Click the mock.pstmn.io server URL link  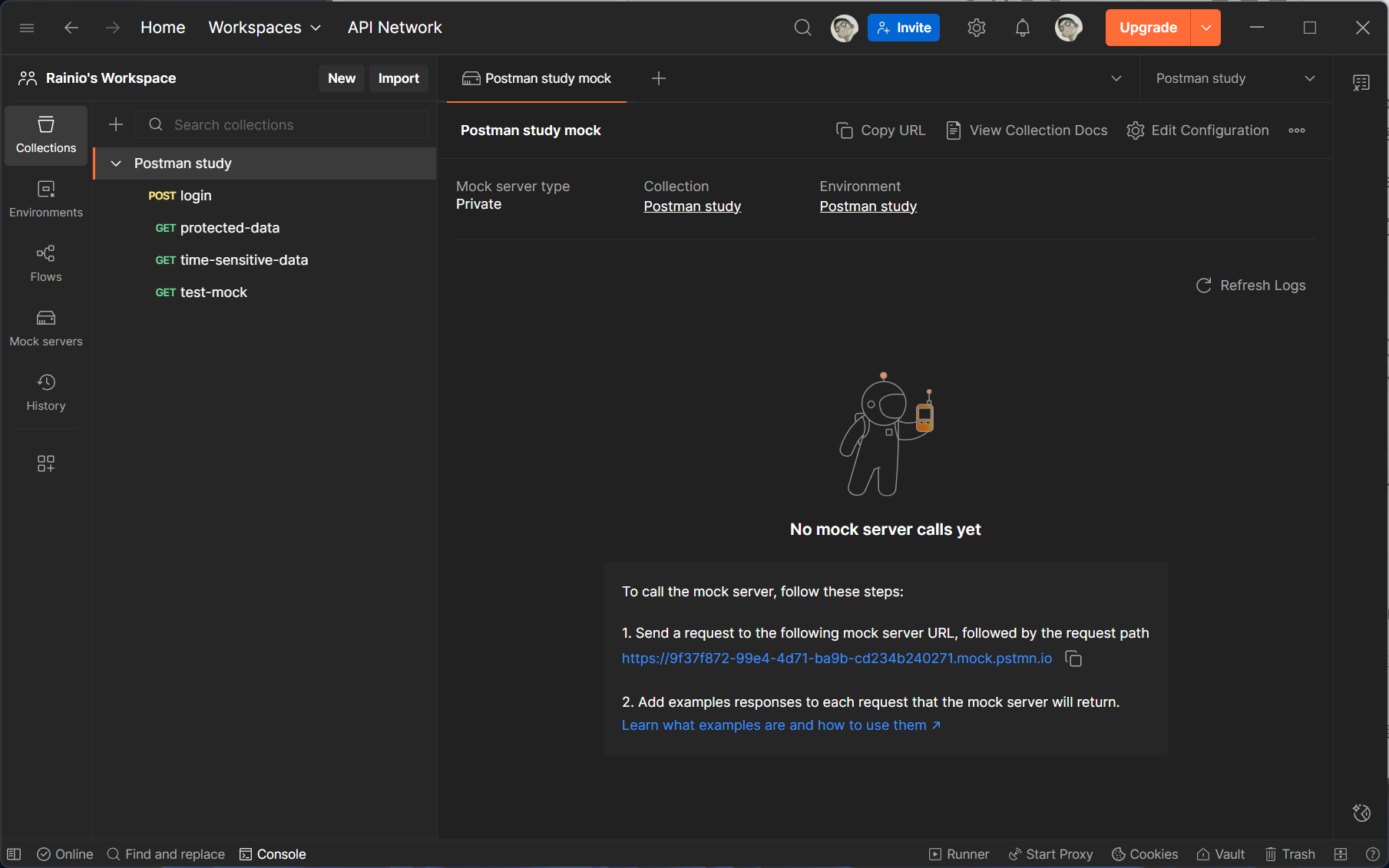click(x=837, y=658)
